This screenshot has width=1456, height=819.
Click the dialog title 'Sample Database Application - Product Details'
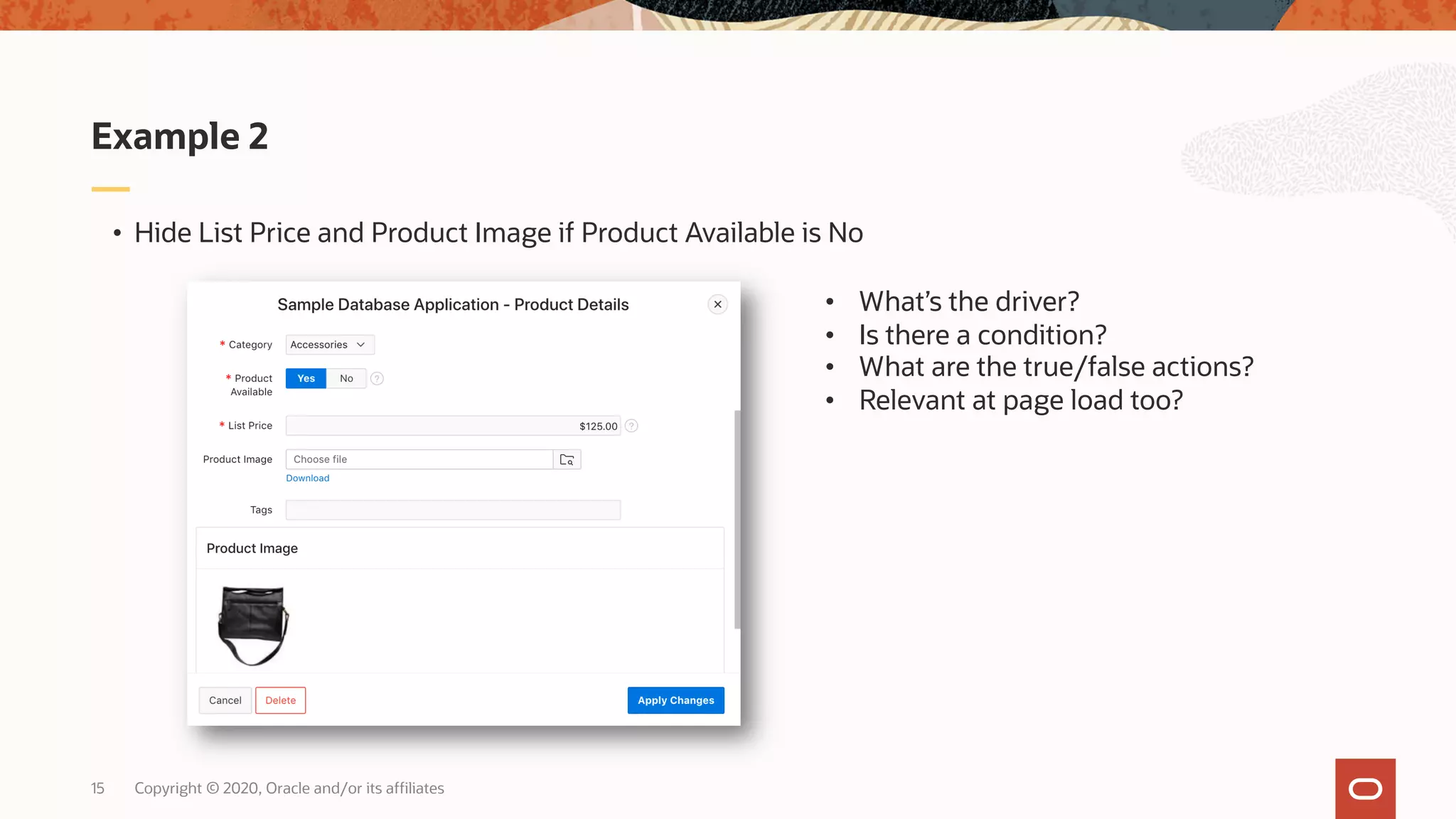click(x=453, y=304)
